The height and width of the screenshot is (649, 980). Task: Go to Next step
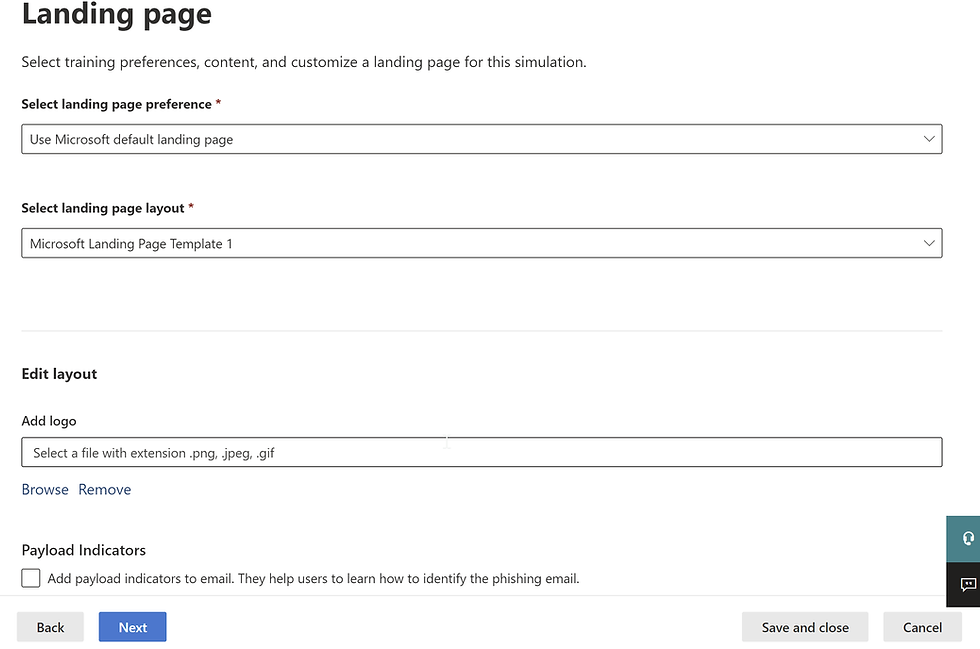pyautogui.click(x=132, y=627)
